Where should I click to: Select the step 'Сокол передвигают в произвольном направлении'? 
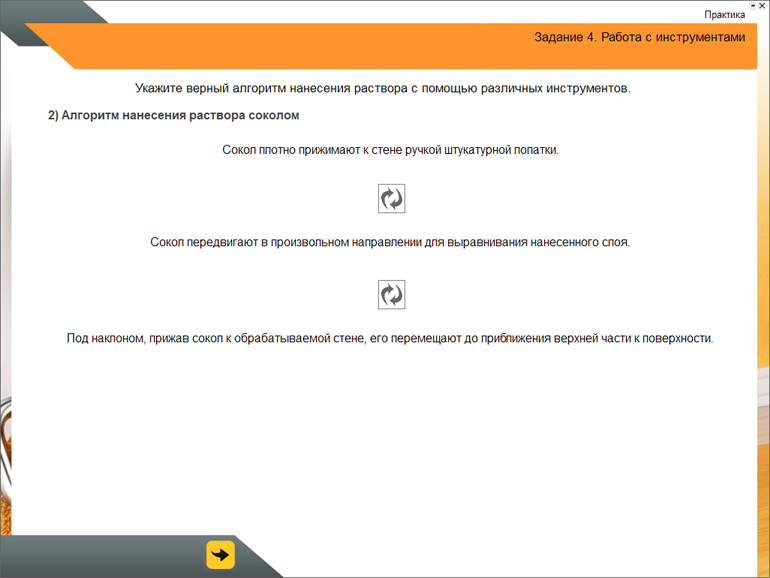coord(389,243)
